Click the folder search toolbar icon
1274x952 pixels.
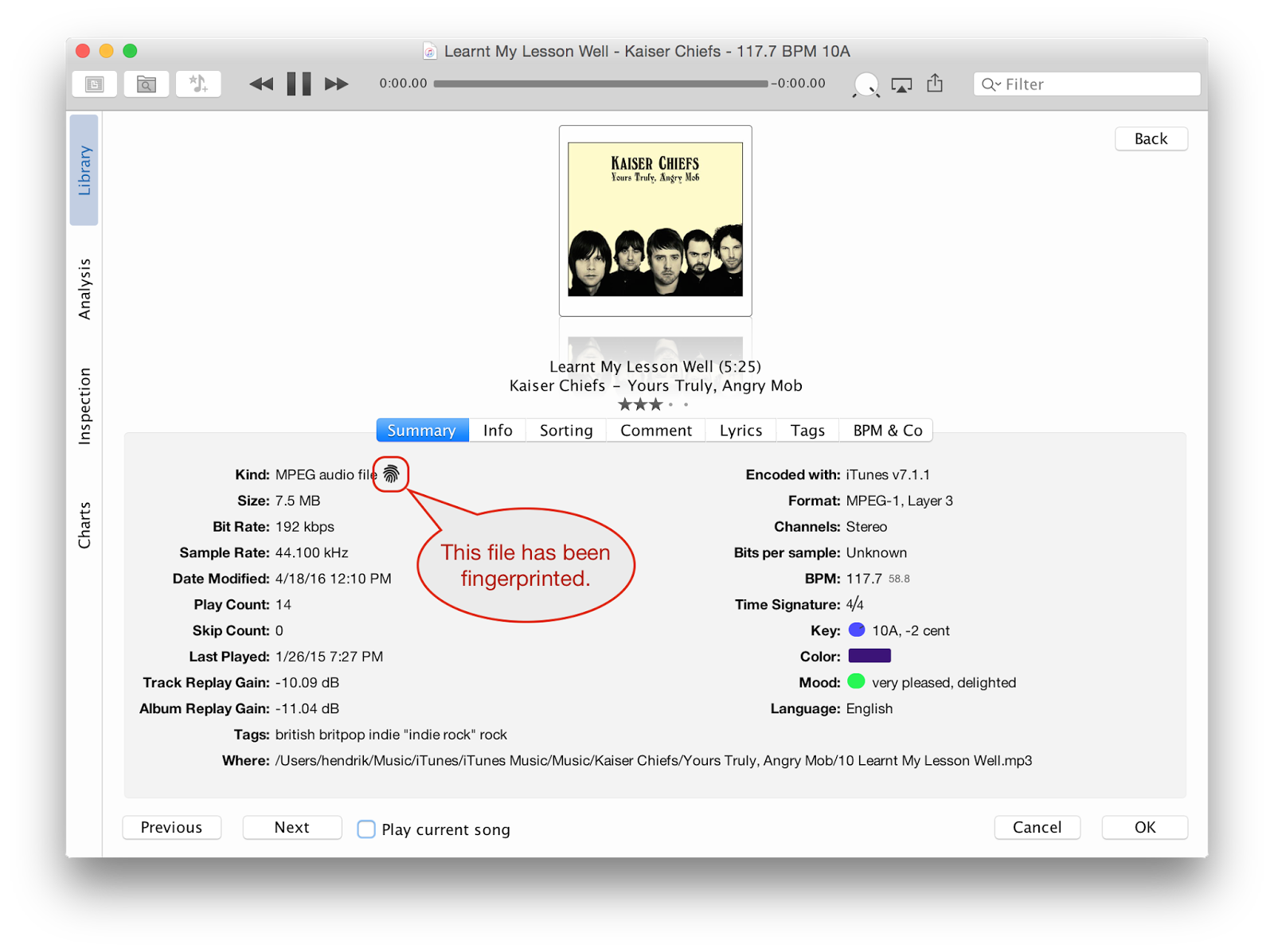pyautogui.click(x=147, y=84)
